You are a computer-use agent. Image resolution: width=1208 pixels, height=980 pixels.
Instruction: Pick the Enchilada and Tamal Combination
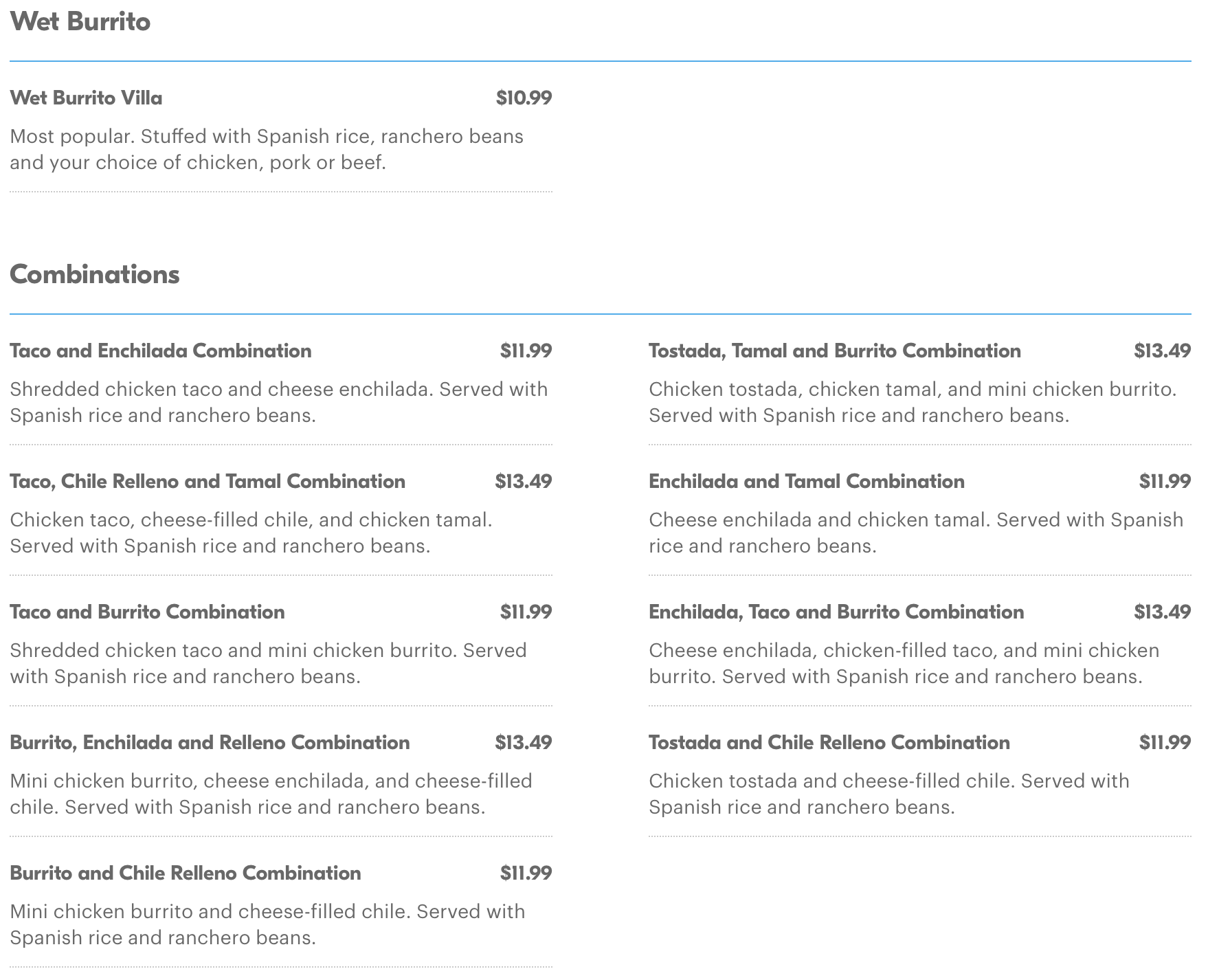806,481
